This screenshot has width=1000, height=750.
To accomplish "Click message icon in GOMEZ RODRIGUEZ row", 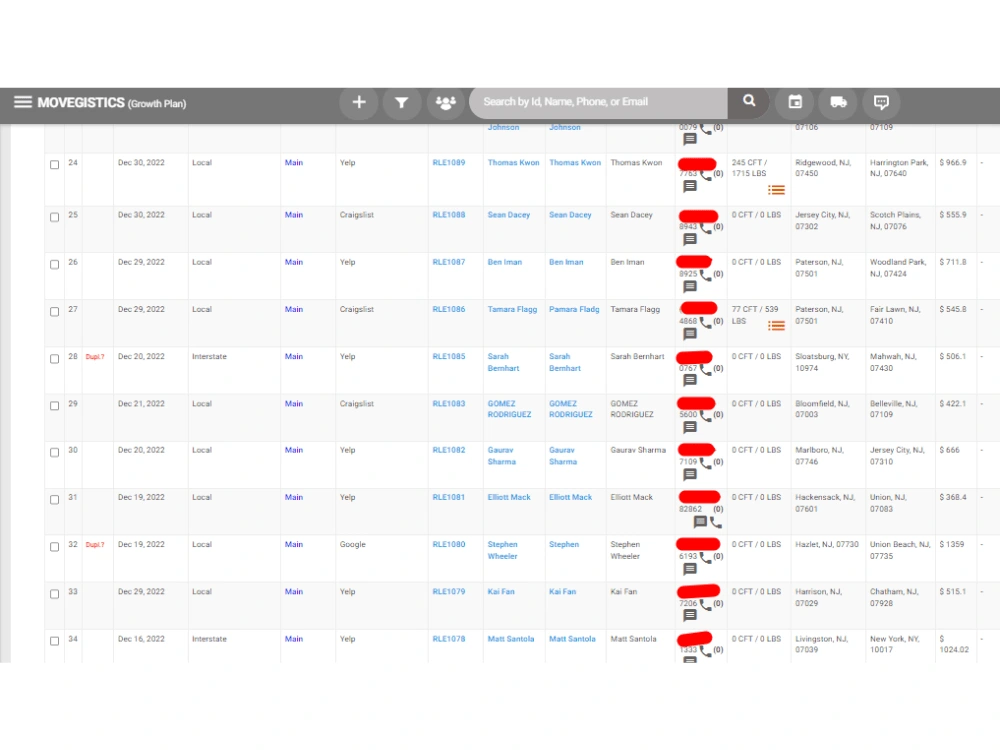I will click(x=689, y=427).
